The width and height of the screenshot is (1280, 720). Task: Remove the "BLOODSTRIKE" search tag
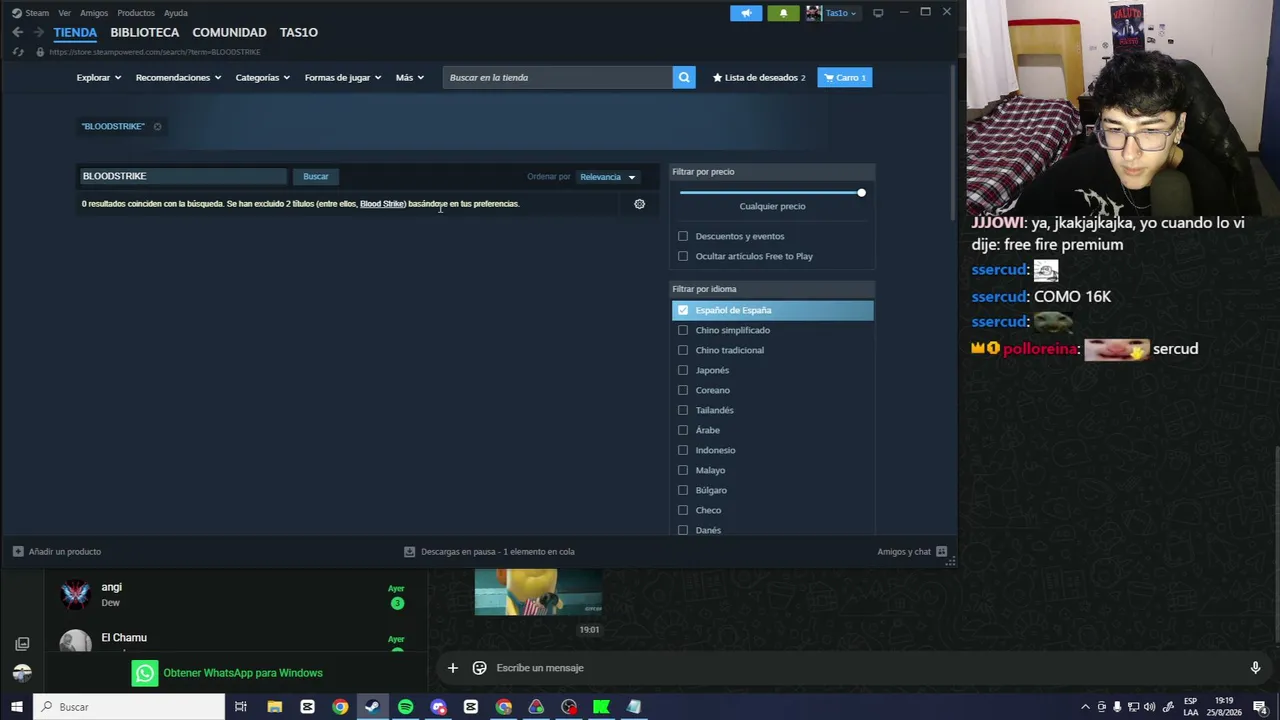(157, 126)
